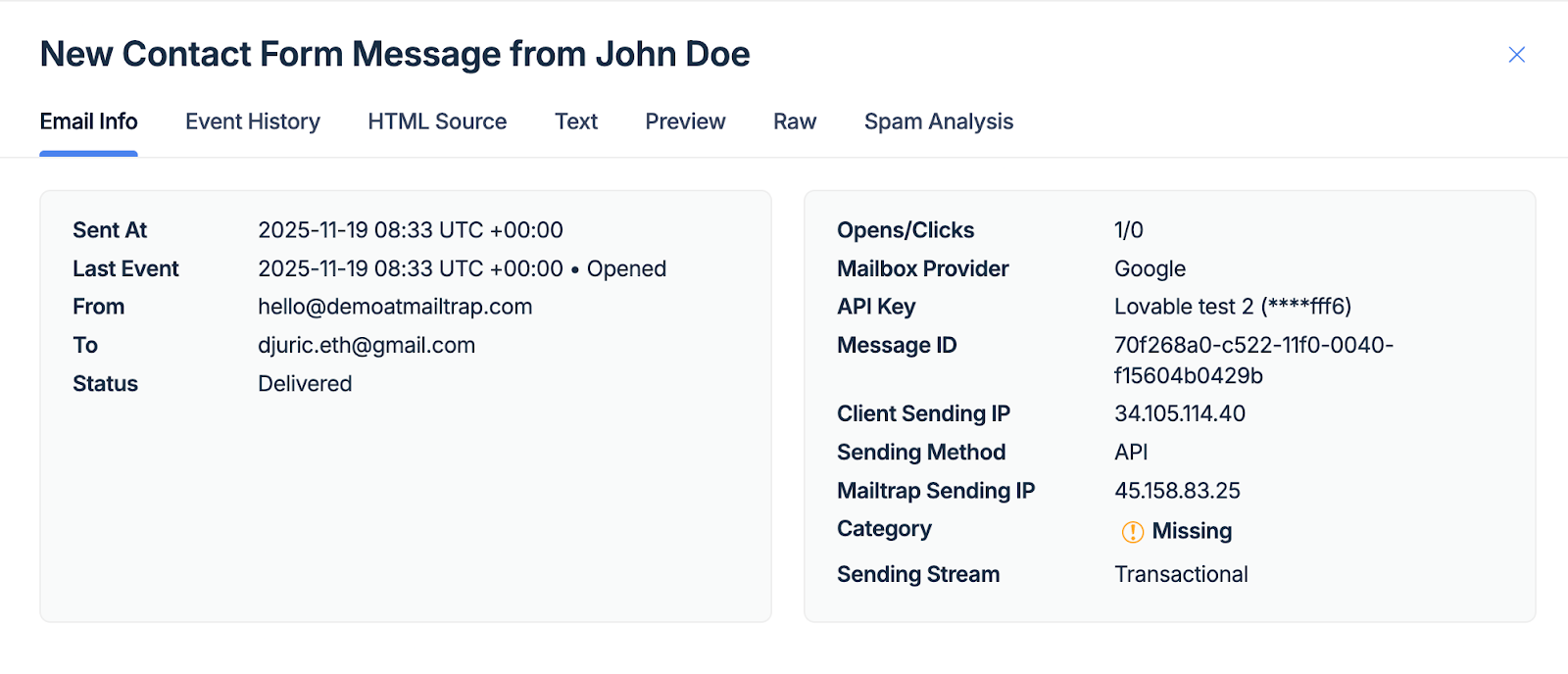Open the Raw tab
Image resolution: width=1568 pixels, height=674 pixels.
(795, 121)
